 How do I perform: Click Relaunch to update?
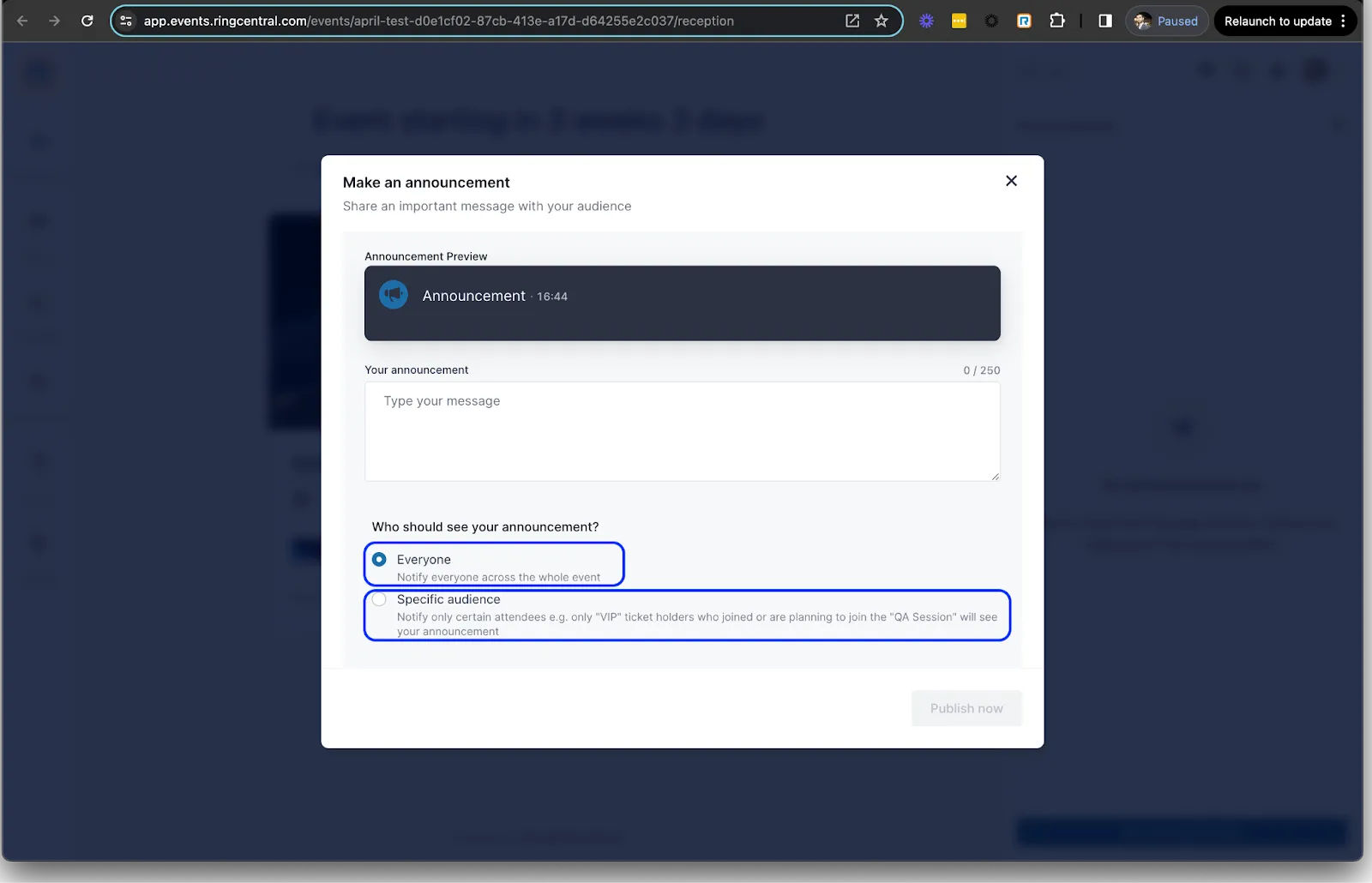(1277, 21)
